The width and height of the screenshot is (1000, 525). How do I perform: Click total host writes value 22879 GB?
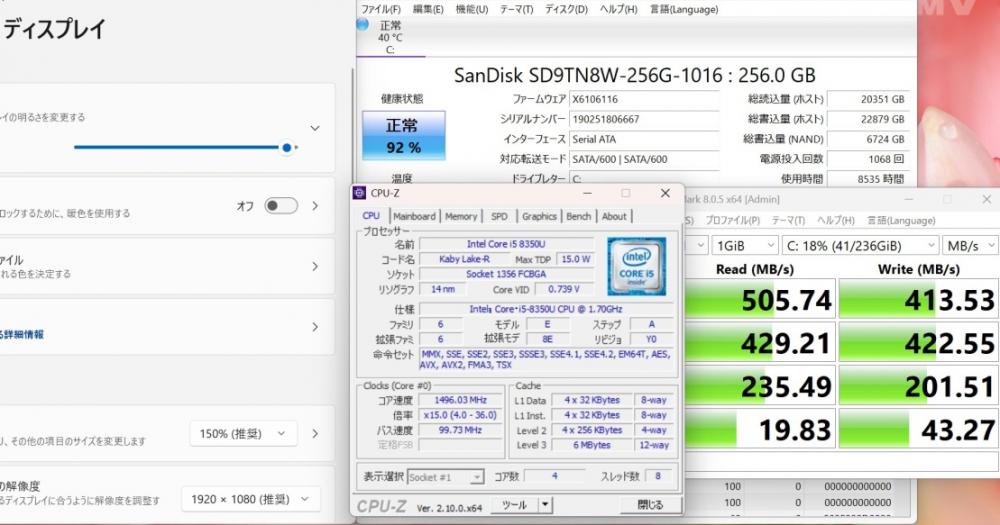pos(868,119)
